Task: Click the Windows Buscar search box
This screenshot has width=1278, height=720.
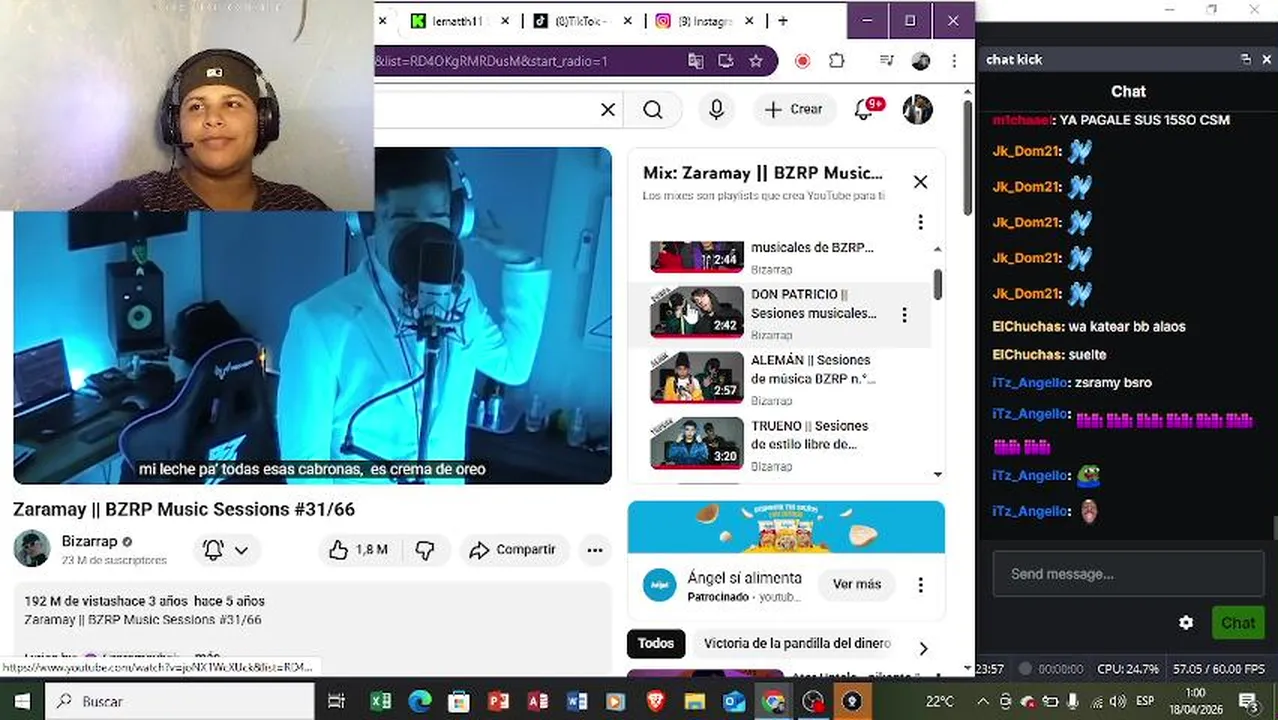Action: [x=180, y=701]
